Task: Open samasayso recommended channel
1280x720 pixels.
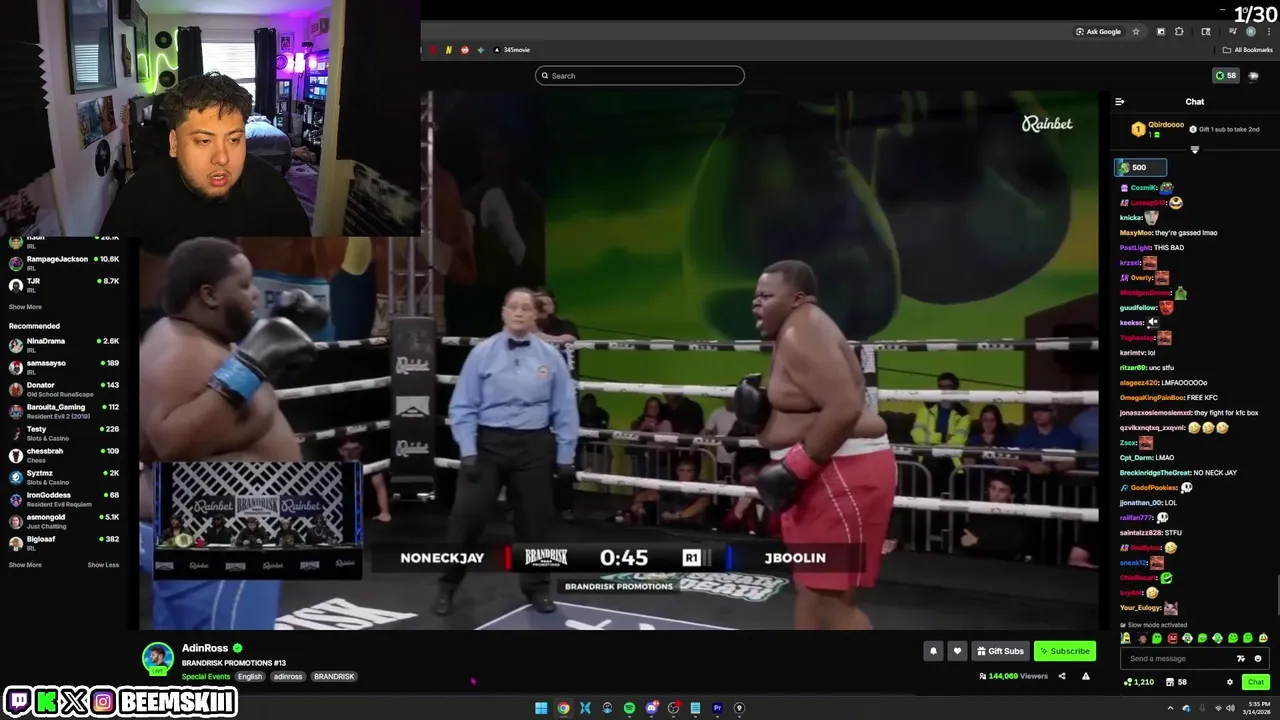Action: coord(64,367)
